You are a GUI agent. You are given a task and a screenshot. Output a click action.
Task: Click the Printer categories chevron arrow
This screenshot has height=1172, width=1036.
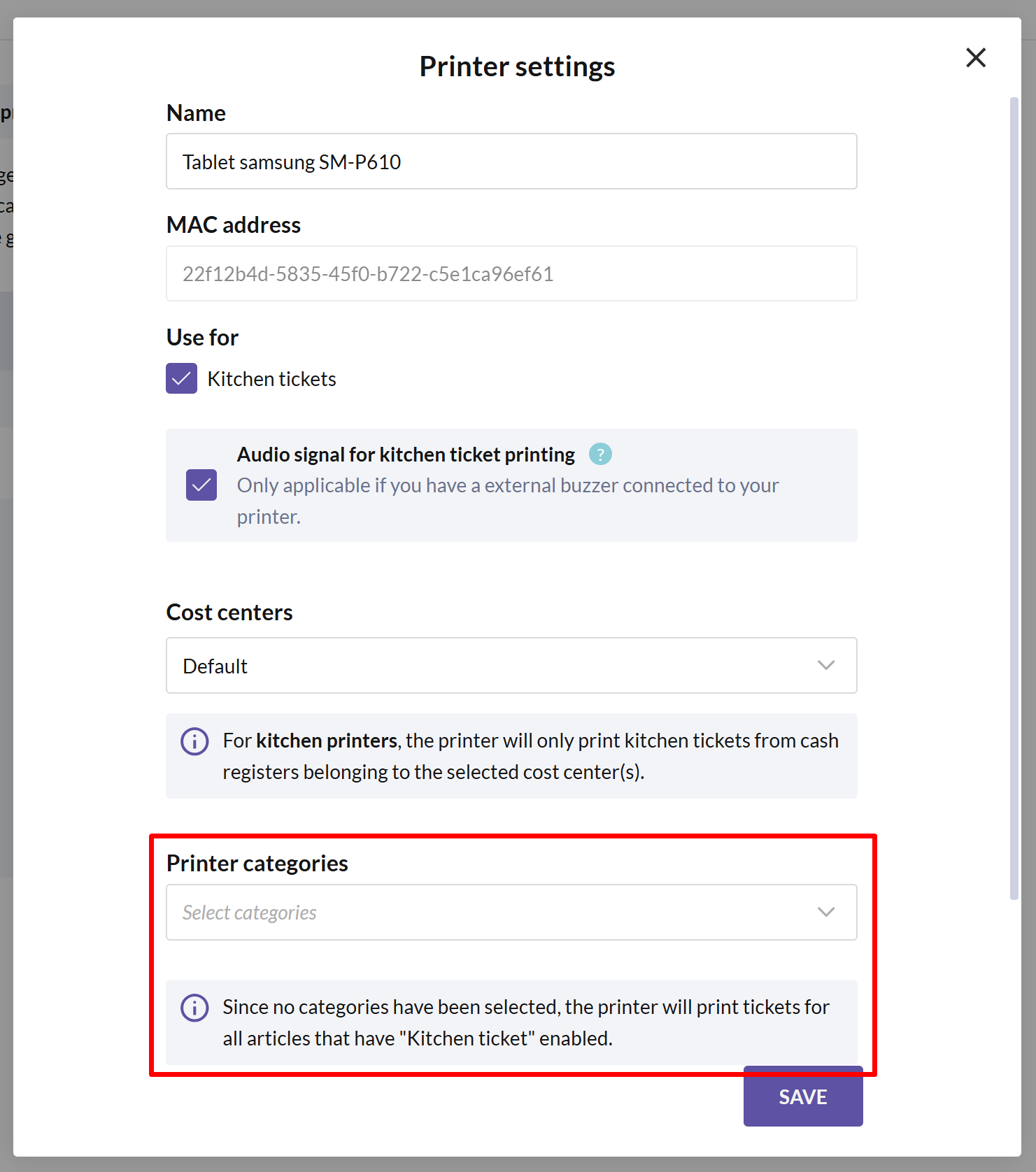point(826,912)
